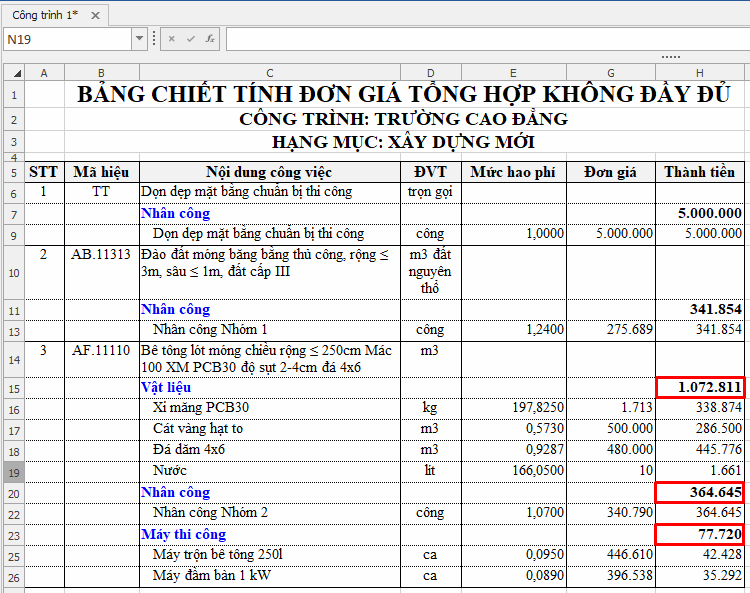Select the TT code cell in row 6
This screenshot has width=750, height=593.
101,193
